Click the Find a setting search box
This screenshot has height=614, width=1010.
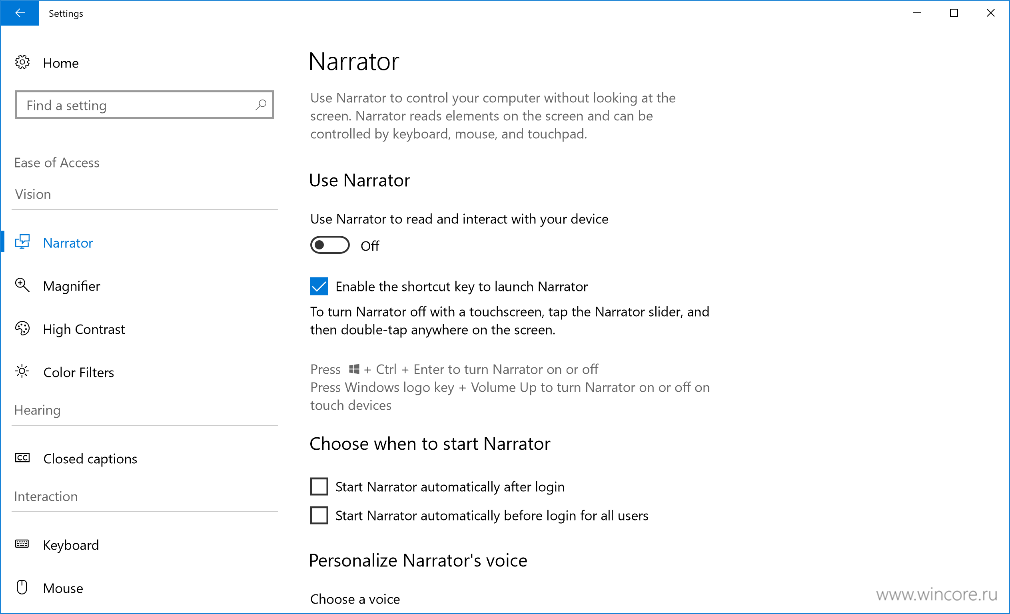(144, 104)
